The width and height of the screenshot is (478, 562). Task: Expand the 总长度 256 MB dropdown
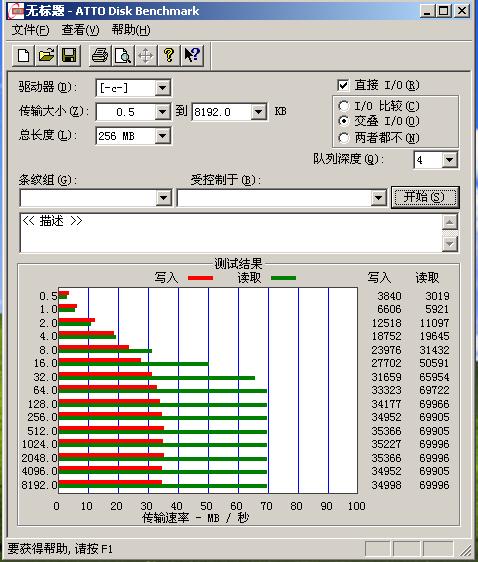pyautogui.click(x=162, y=136)
